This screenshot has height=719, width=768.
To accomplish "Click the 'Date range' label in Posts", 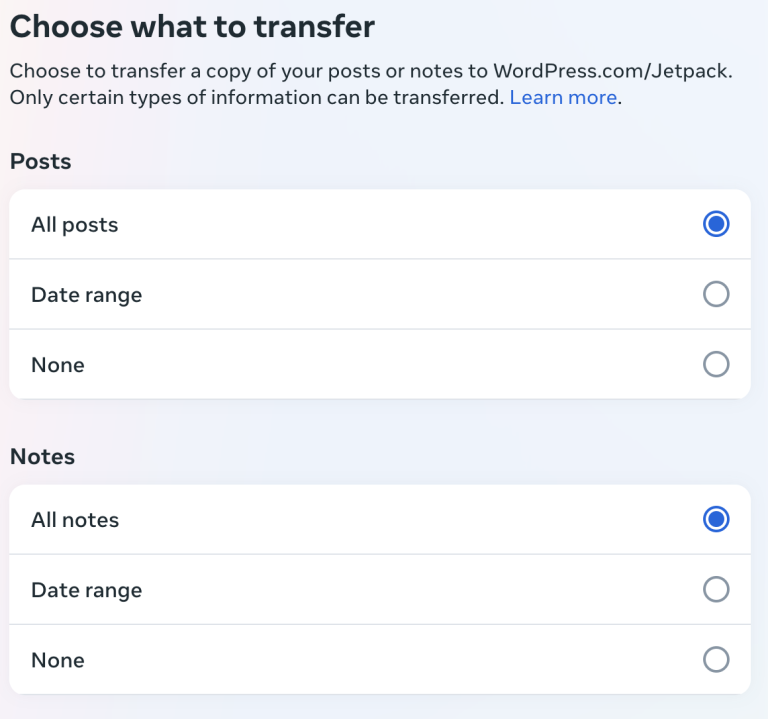I will [87, 295].
